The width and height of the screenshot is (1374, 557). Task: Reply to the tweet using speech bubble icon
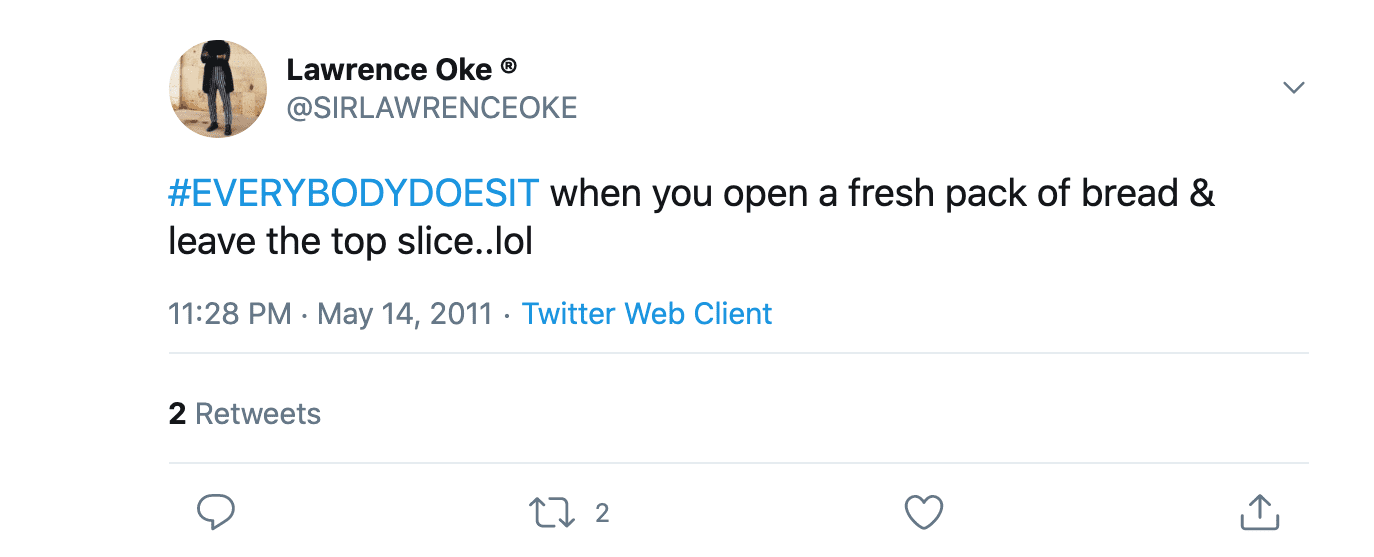215,512
